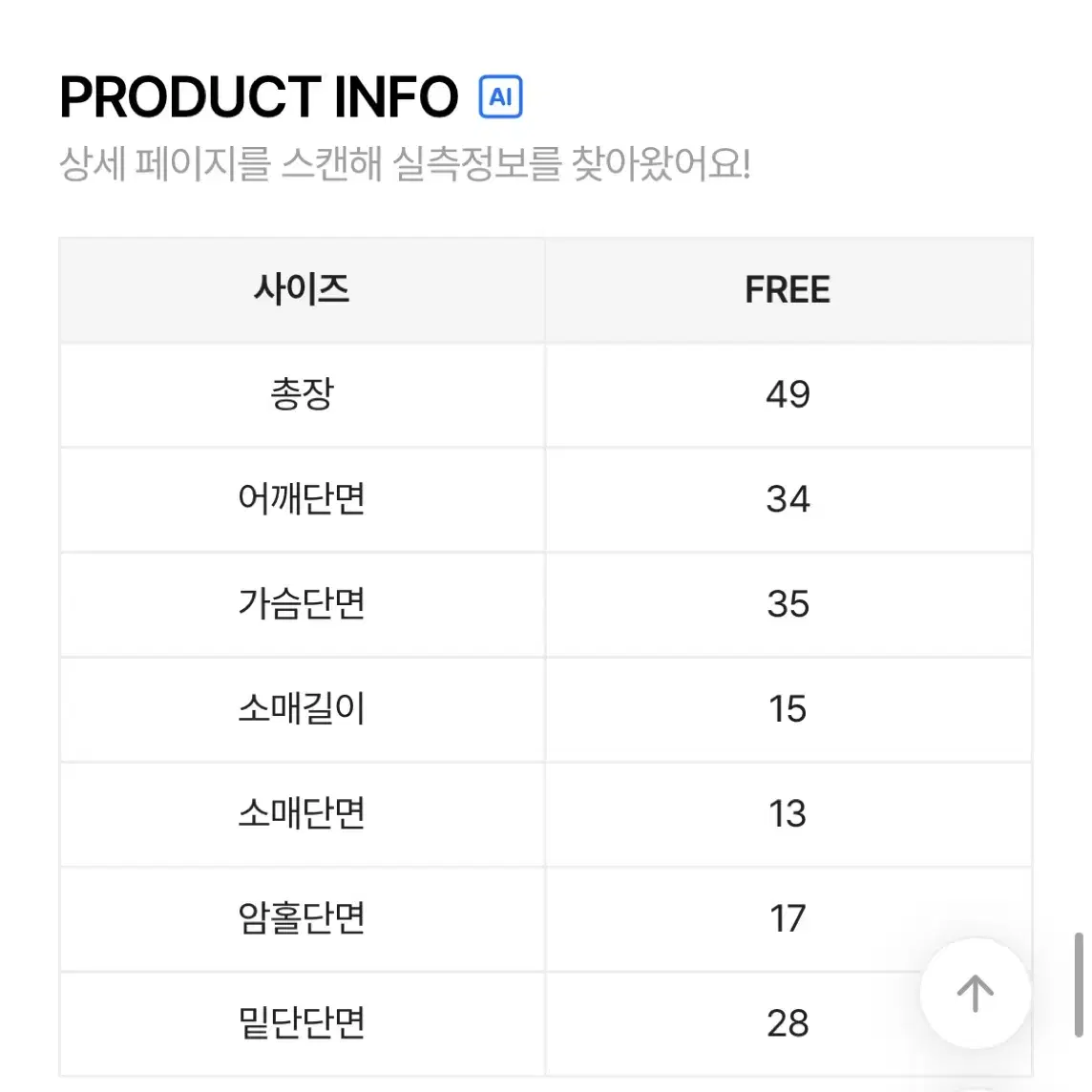Tap the blue AI badge icon
Image resolution: width=1092 pixels, height=1092 pixels.
(x=500, y=96)
